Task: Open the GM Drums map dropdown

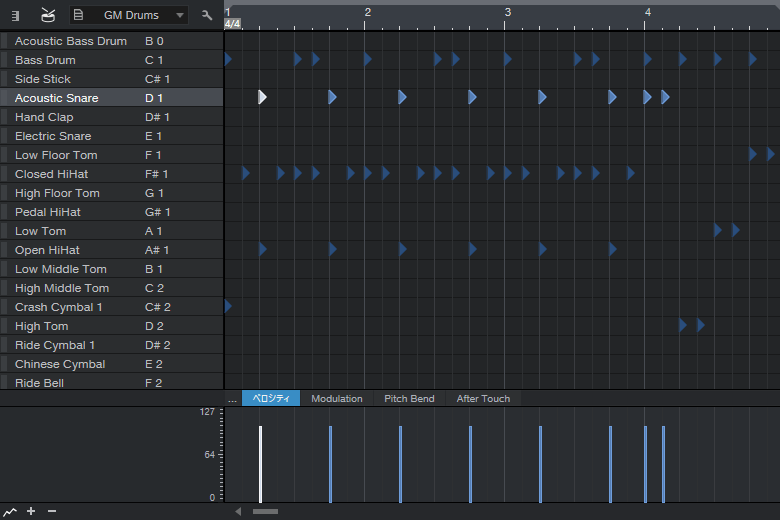Action: [129, 15]
